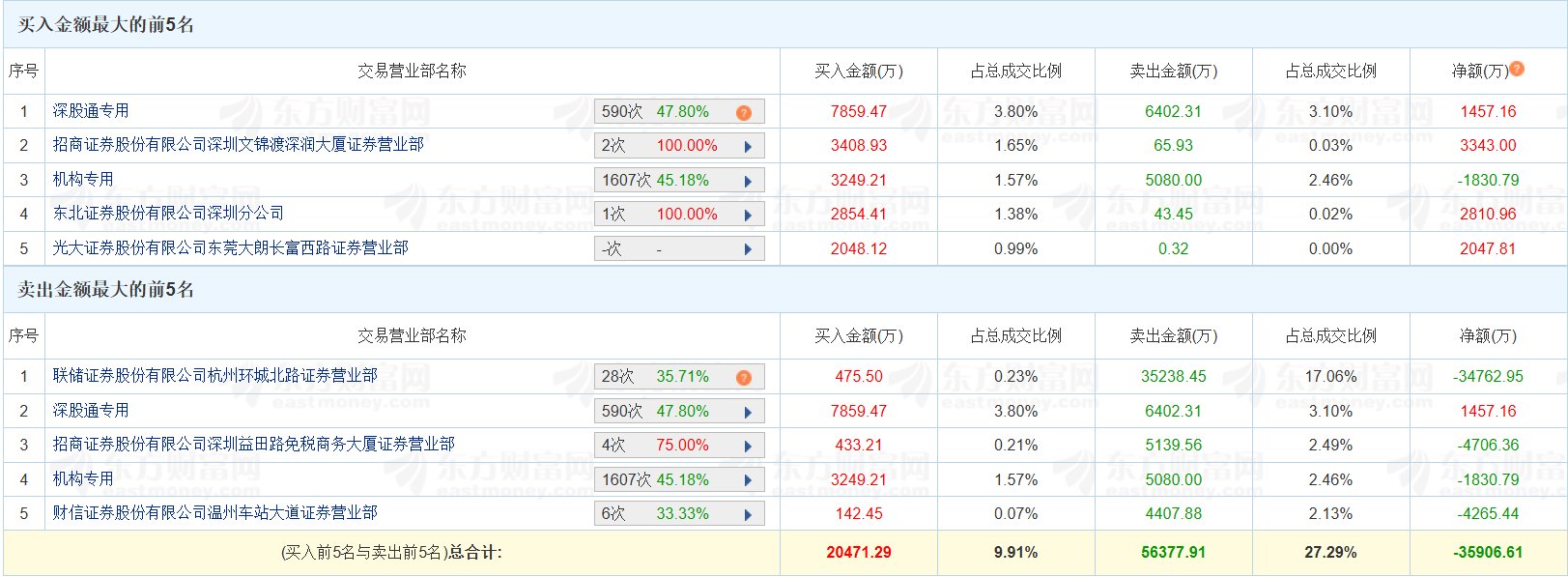Click 卖出金额(万) header in sell table
This screenshot has height=577, width=1568.
(1174, 336)
